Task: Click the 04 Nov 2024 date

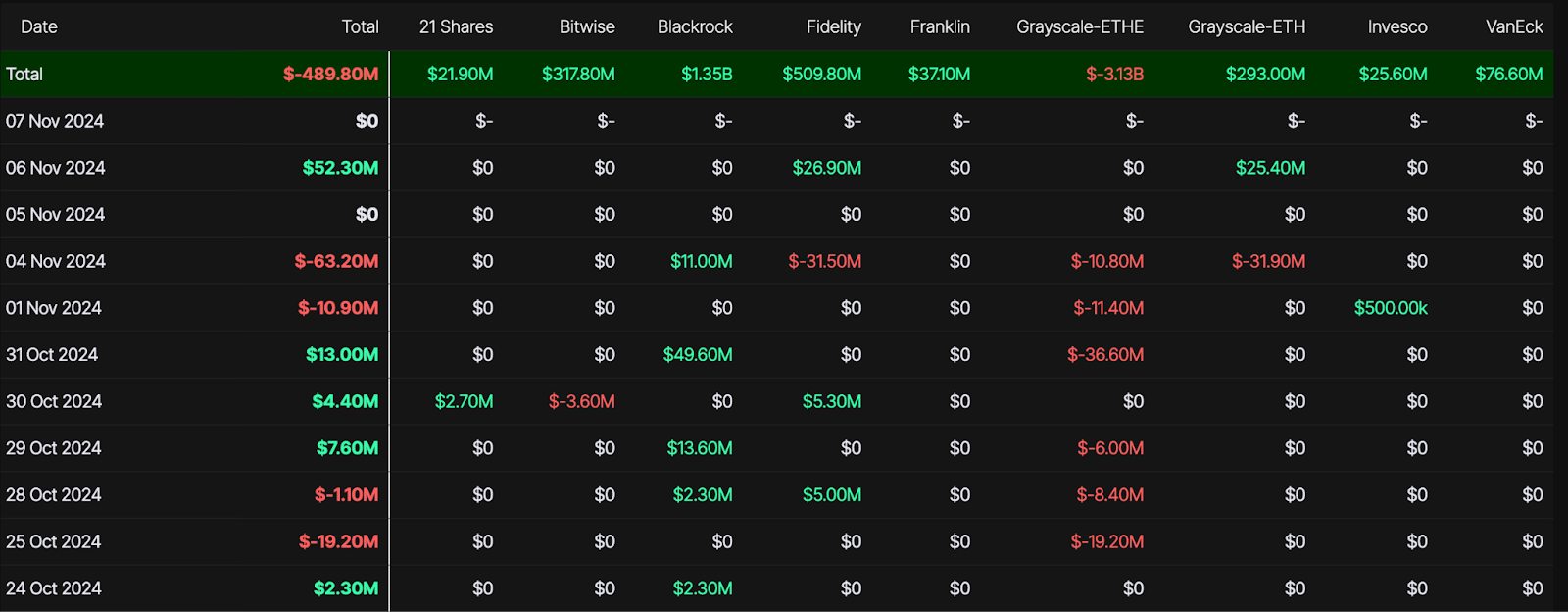Action: tap(55, 261)
